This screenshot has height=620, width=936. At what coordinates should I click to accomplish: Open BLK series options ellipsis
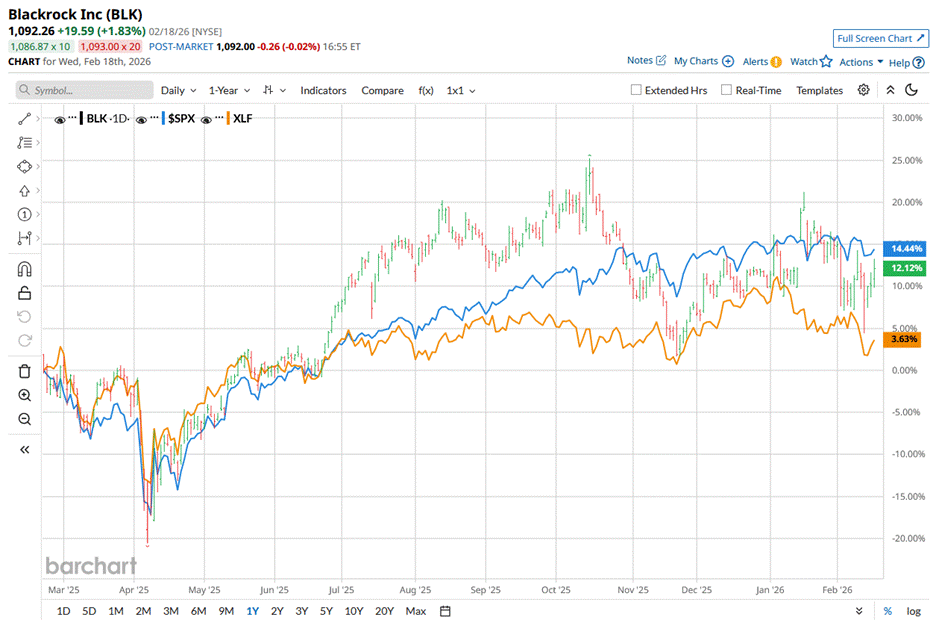point(72,117)
